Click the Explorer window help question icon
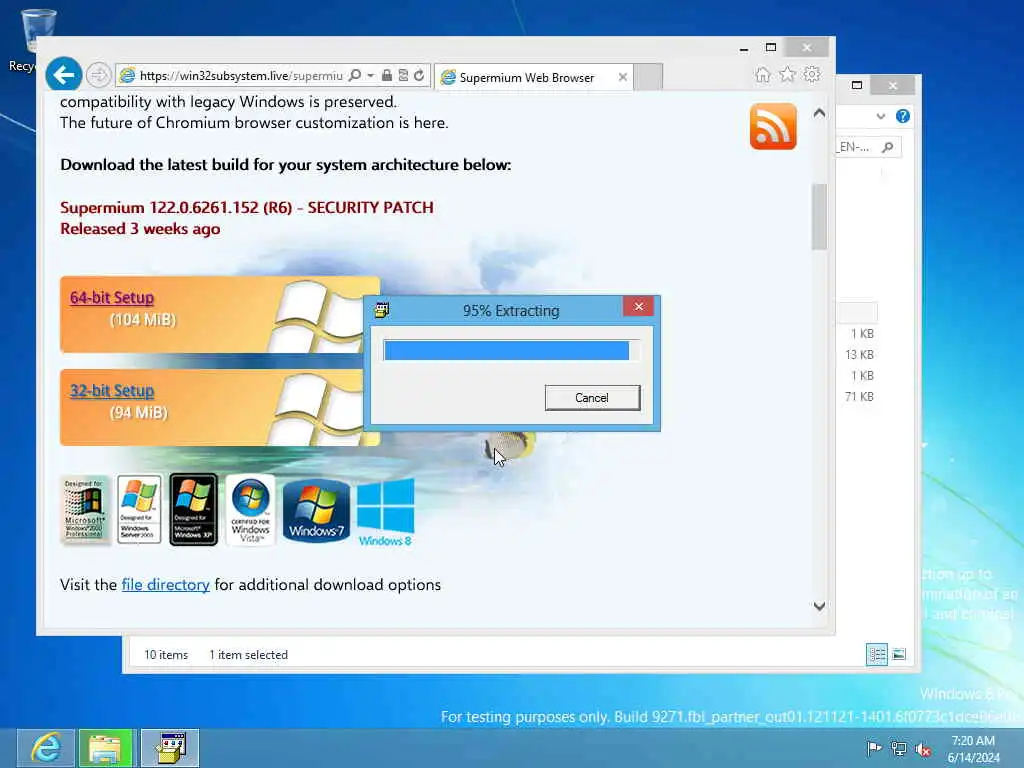 click(903, 116)
